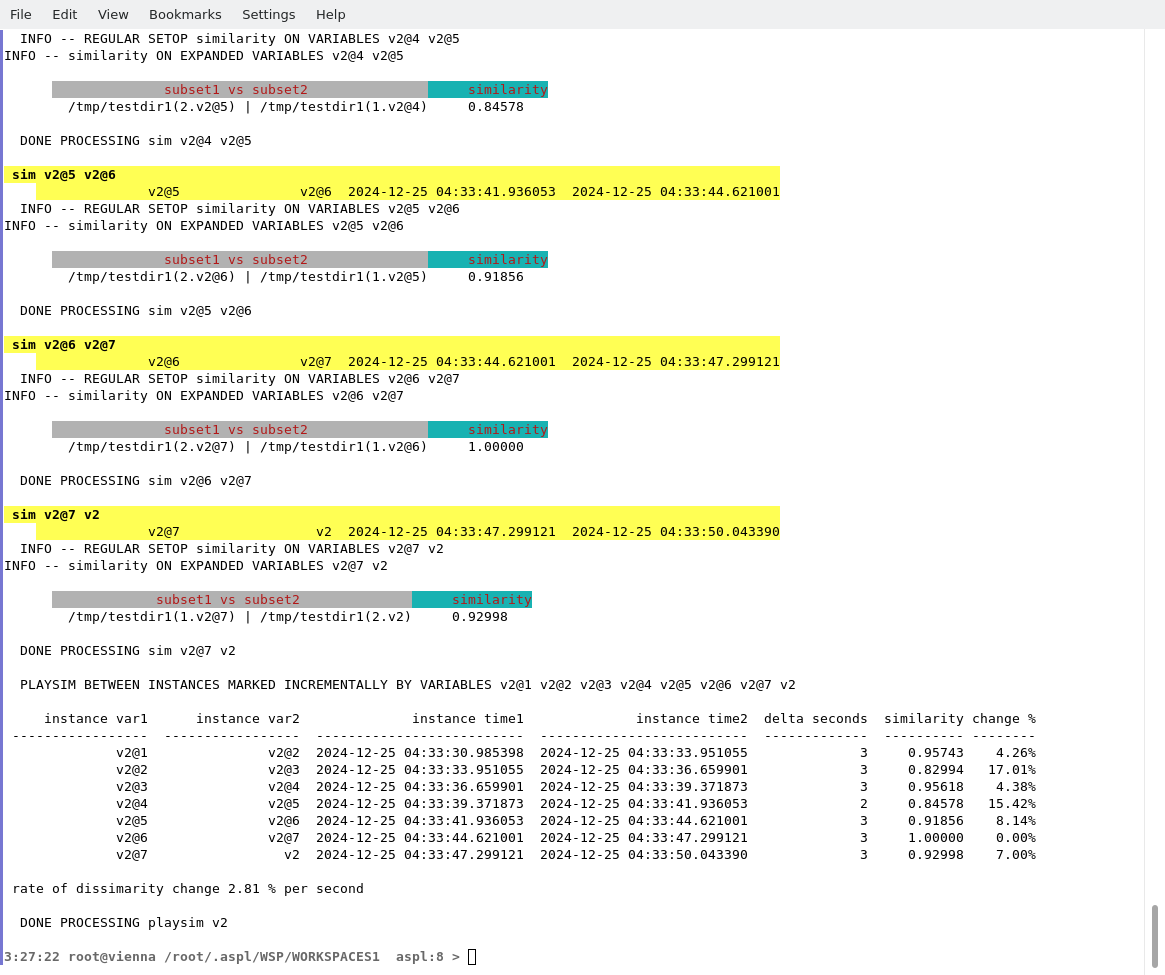The image size is (1165, 975).
Task: Click the highlighted 'sim v2@7 v2' header
Action: click(x=56, y=515)
